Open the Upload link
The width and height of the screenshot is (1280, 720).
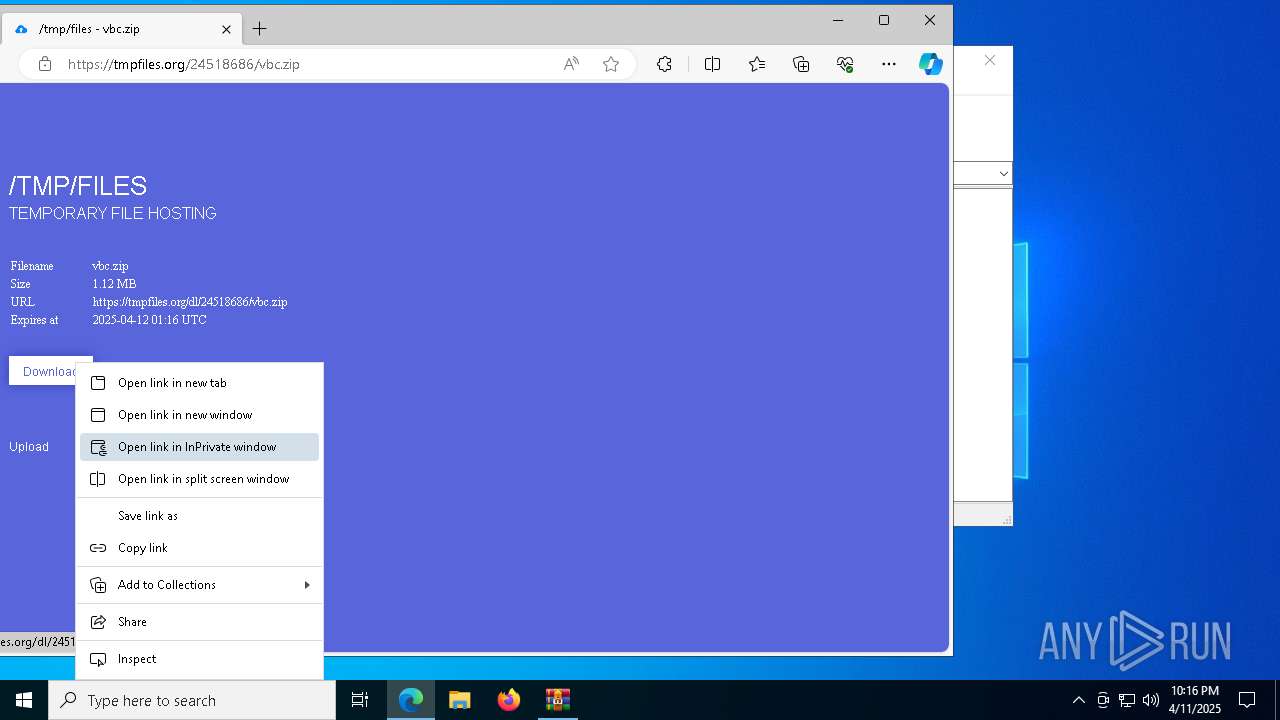click(x=29, y=447)
